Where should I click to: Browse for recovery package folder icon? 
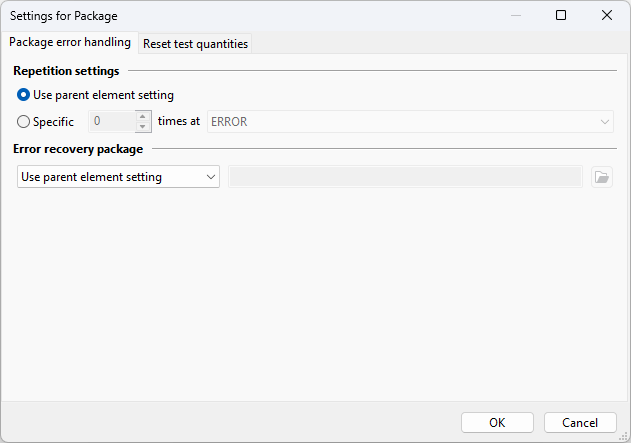point(602,177)
